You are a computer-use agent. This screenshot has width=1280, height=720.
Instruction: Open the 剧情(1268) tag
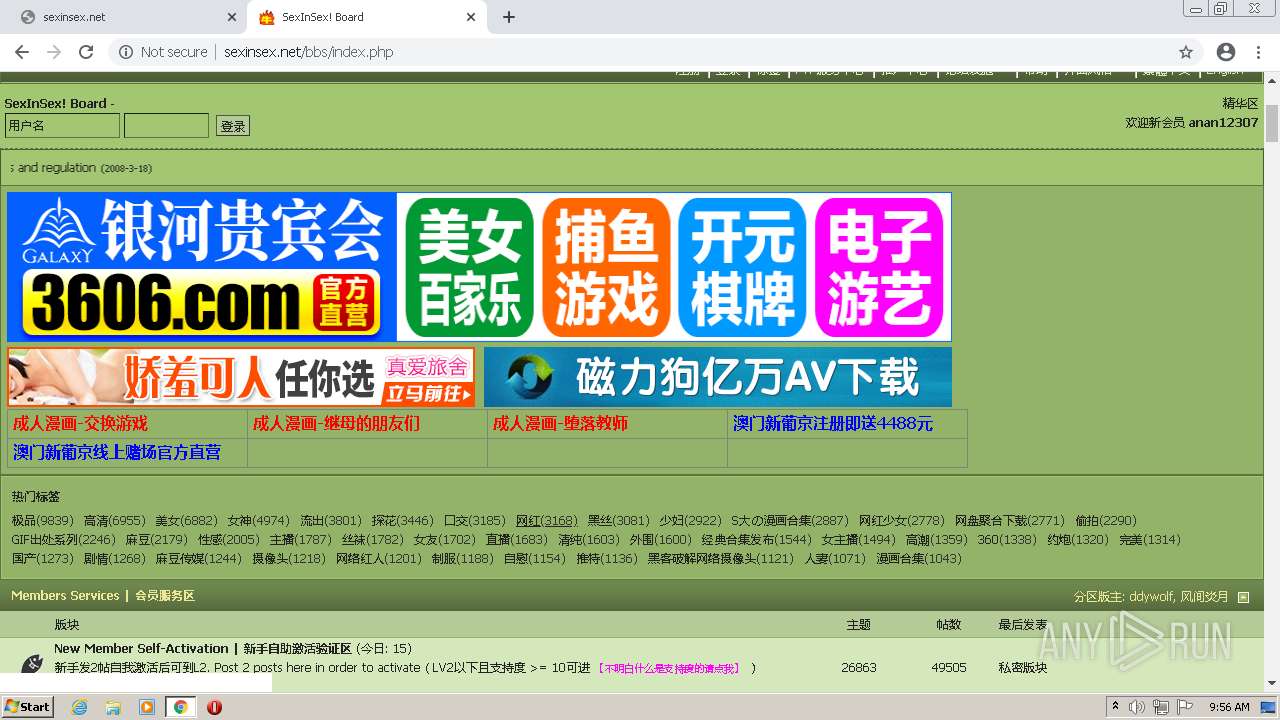[x=114, y=558]
